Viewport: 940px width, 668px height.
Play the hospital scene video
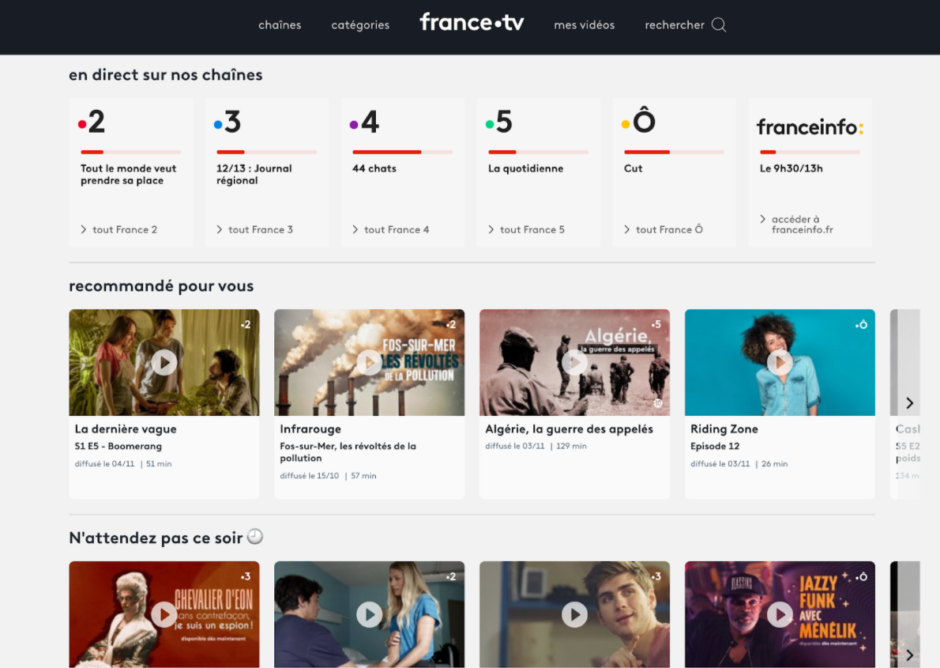coord(369,614)
